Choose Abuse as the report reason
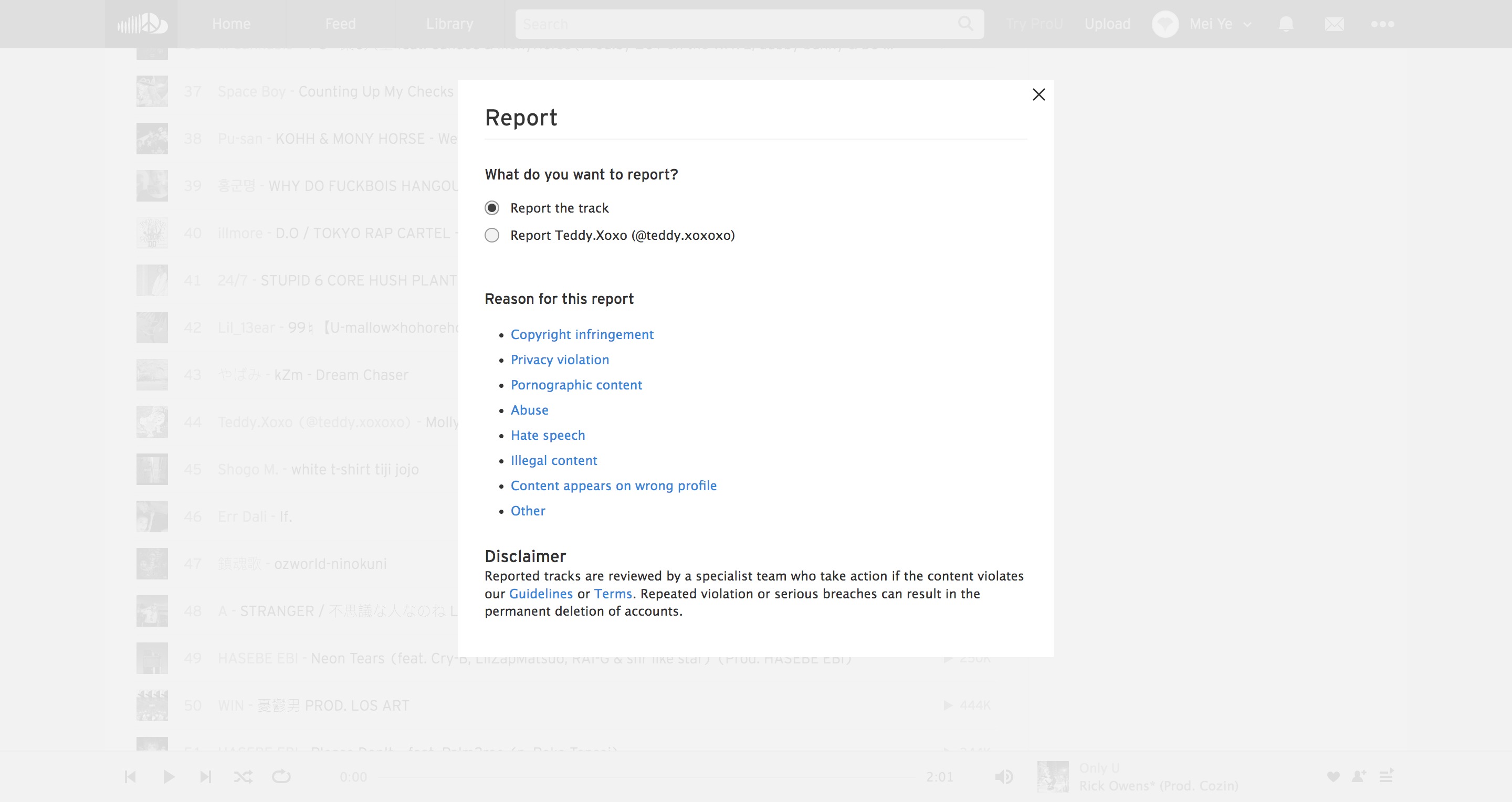 pyautogui.click(x=529, y=410)
